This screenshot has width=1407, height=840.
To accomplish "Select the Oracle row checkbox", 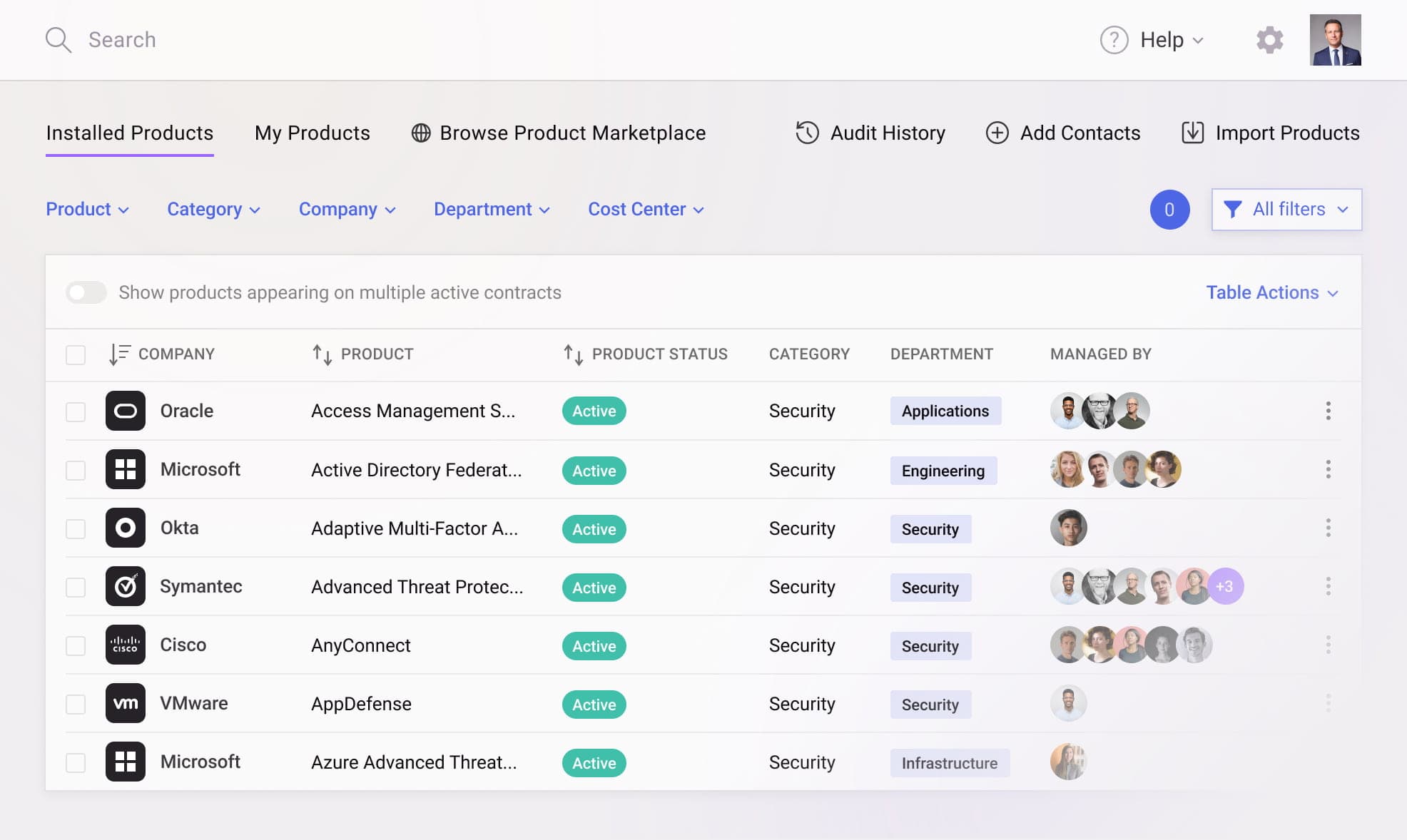I will [76, 411].
